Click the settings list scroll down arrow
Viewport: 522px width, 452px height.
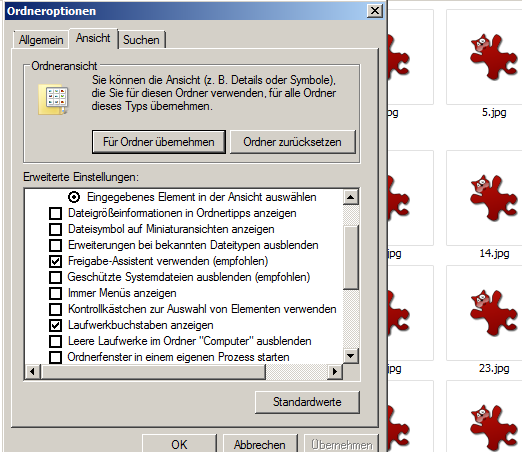[x=351, y=356]
